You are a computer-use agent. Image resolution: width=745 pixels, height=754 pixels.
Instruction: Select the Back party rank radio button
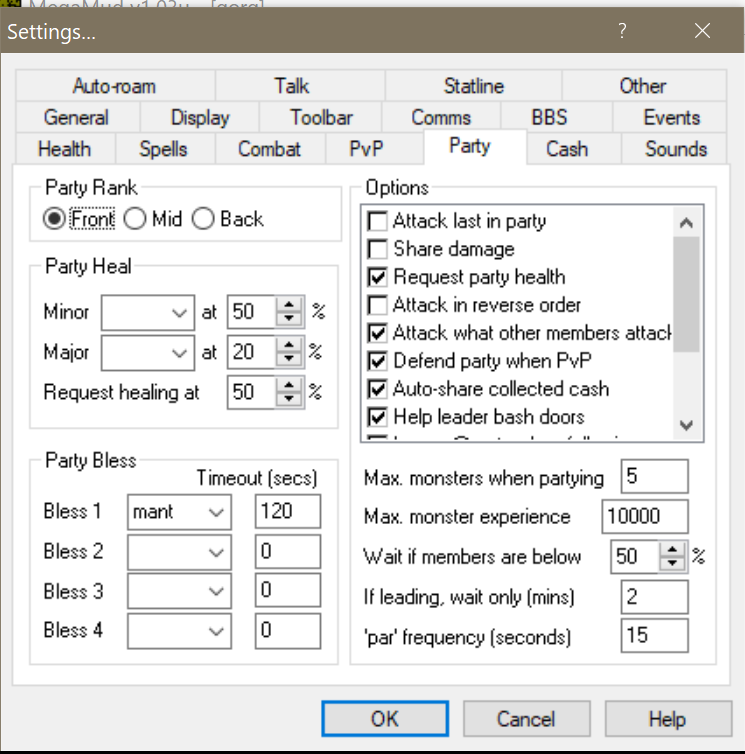click(x=203, y=219)
